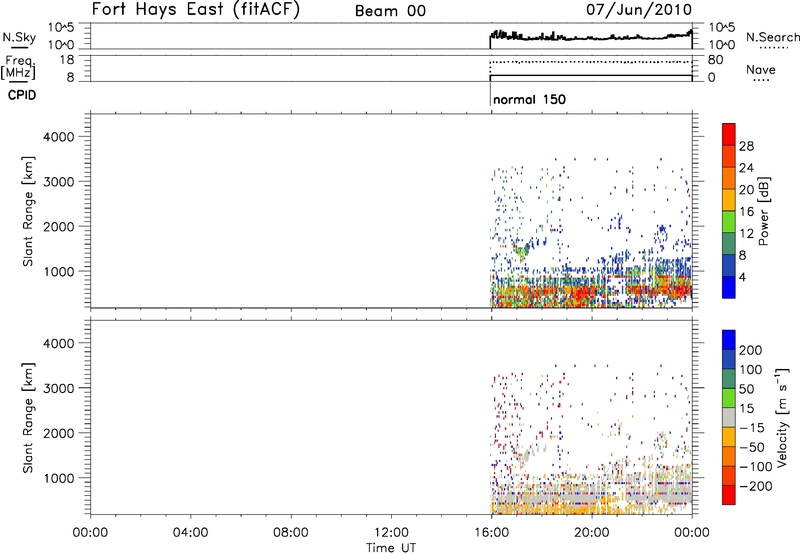Click the '20:00' time axis tick label
The image size is (800, 554).
click(592, 533)
